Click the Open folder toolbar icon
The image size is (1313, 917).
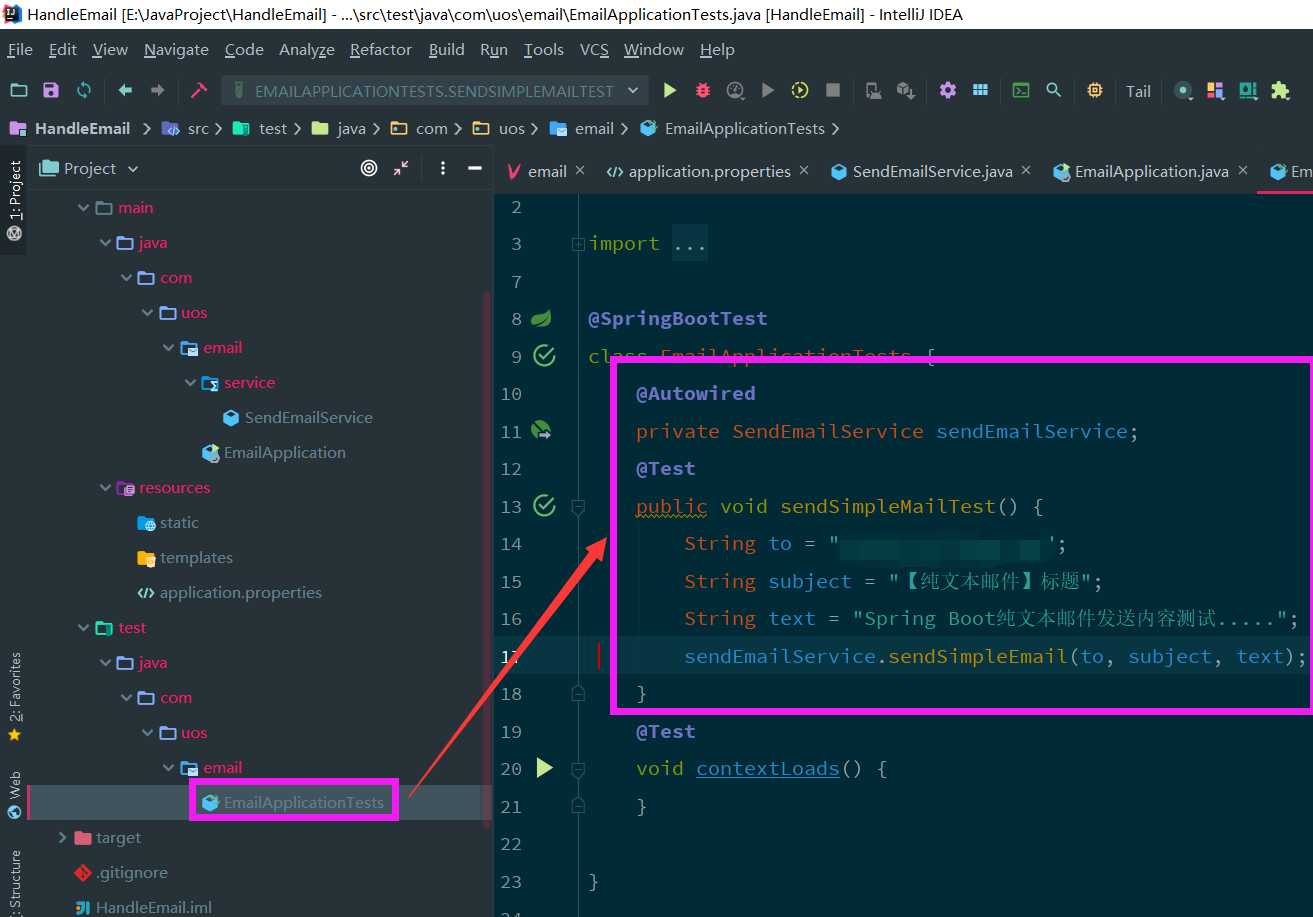(19, 90)
